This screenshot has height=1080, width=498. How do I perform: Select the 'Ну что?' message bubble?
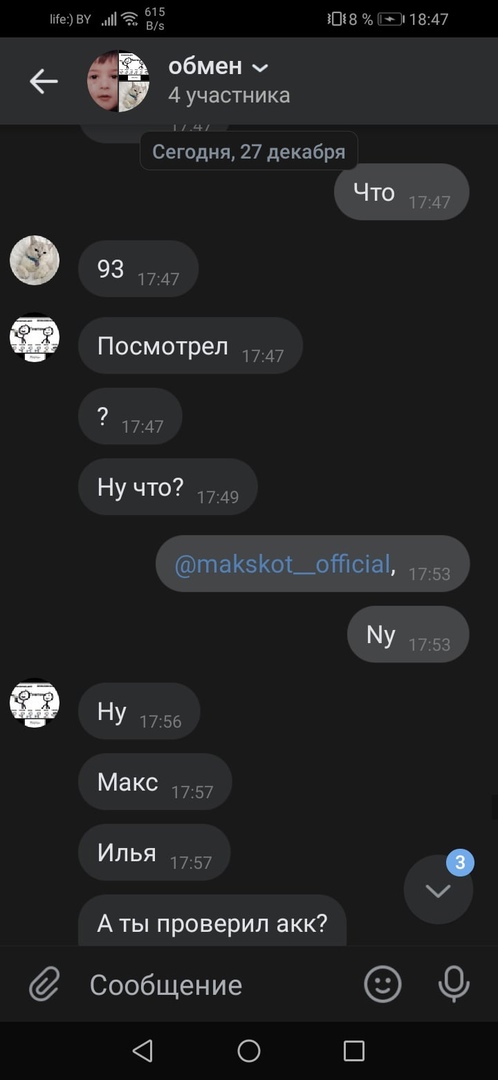(167, 487)
